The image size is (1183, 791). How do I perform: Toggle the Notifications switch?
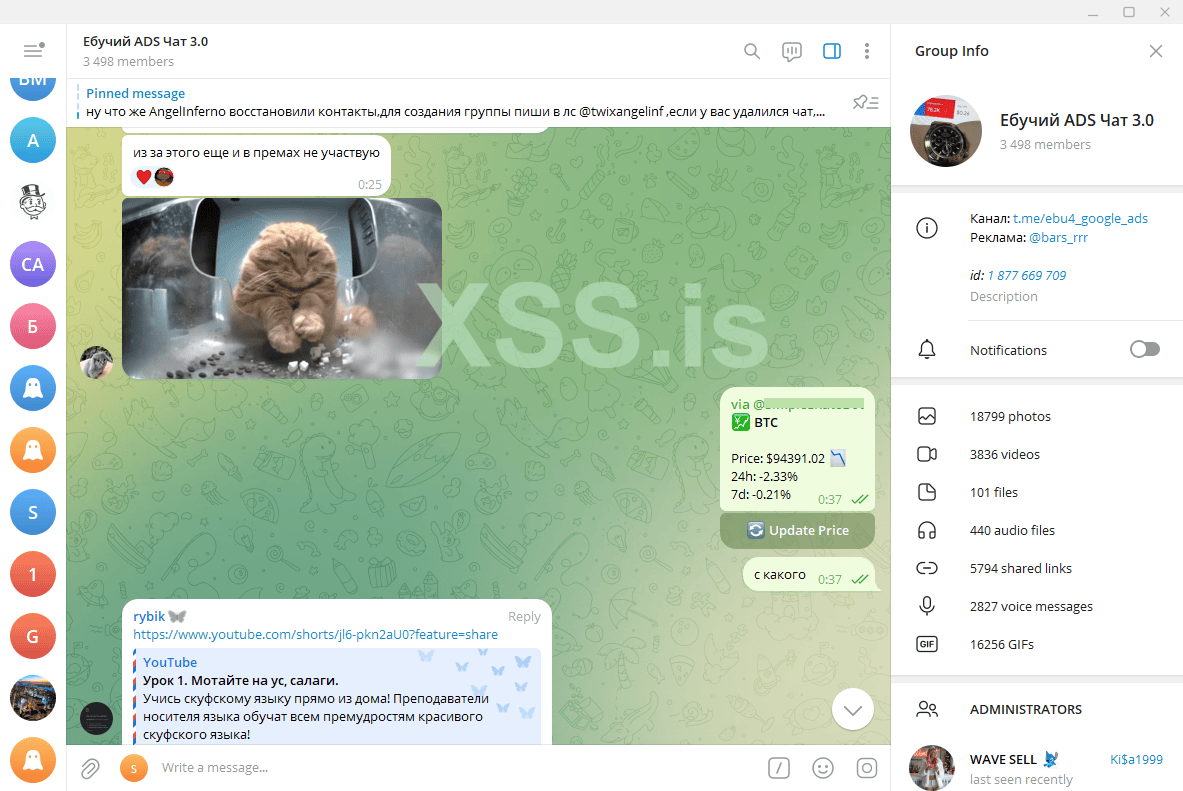pyautogui.click(x=1145, y=349)
